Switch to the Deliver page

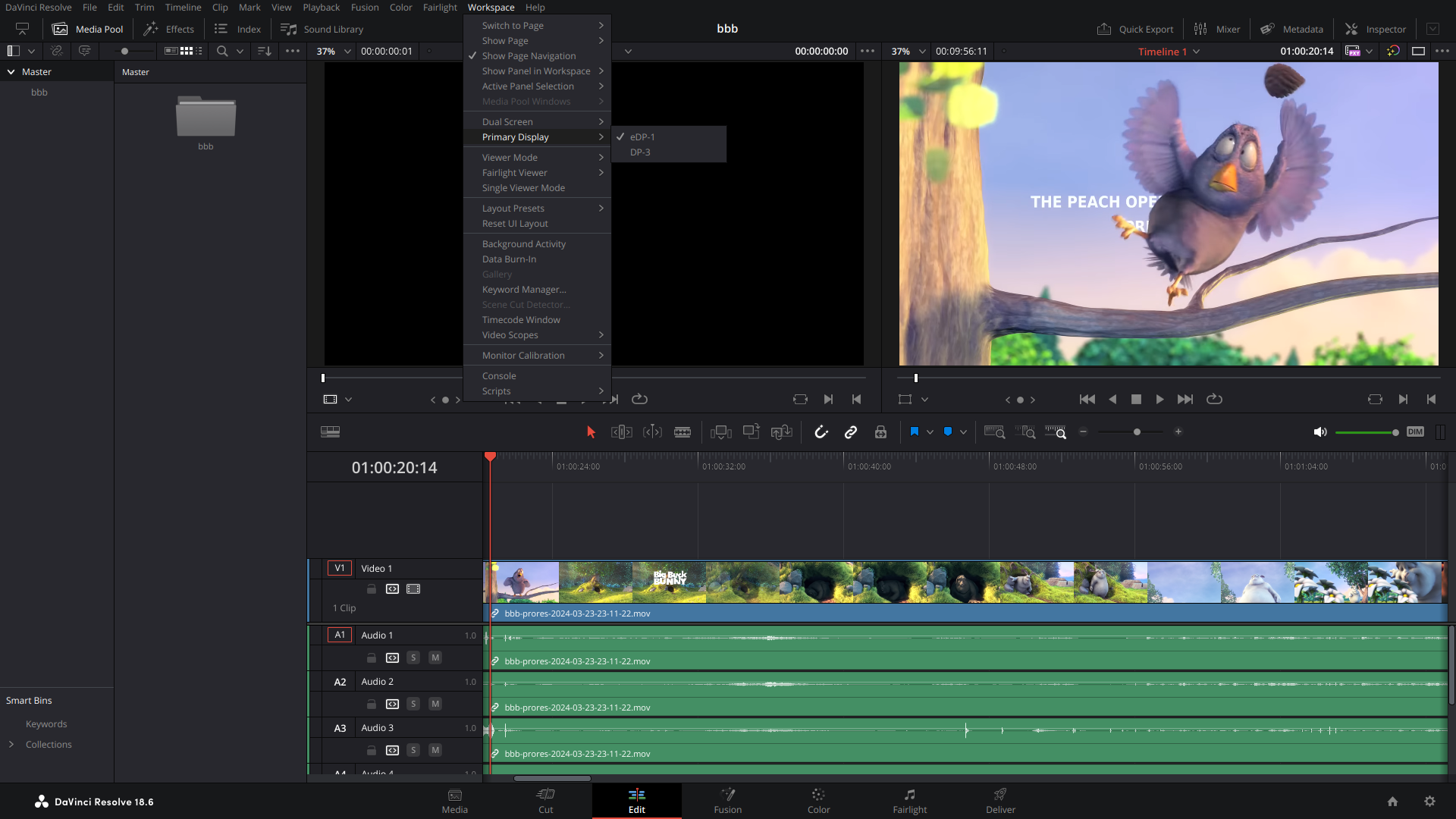click(1001, 801)
